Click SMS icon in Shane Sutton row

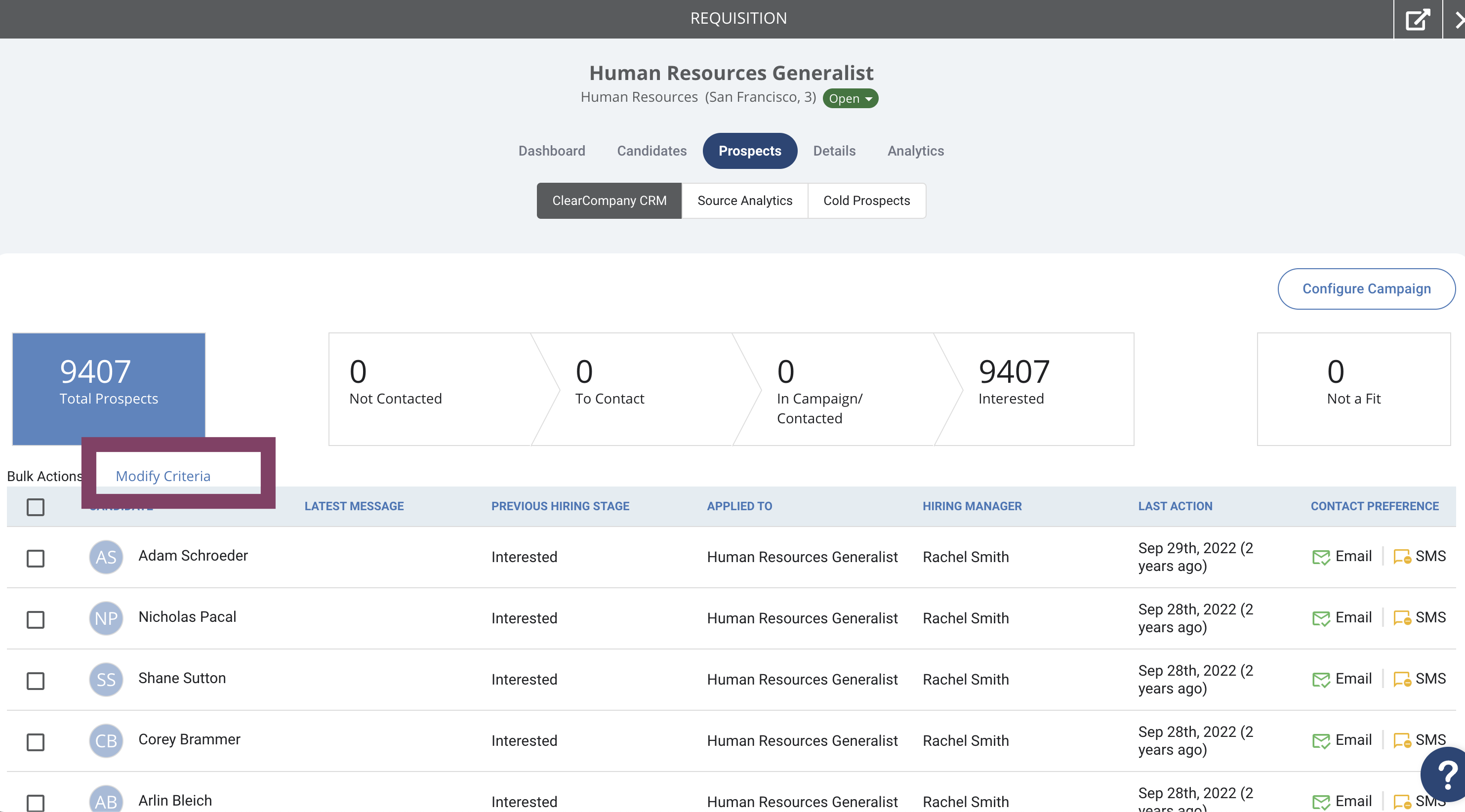1402,680
